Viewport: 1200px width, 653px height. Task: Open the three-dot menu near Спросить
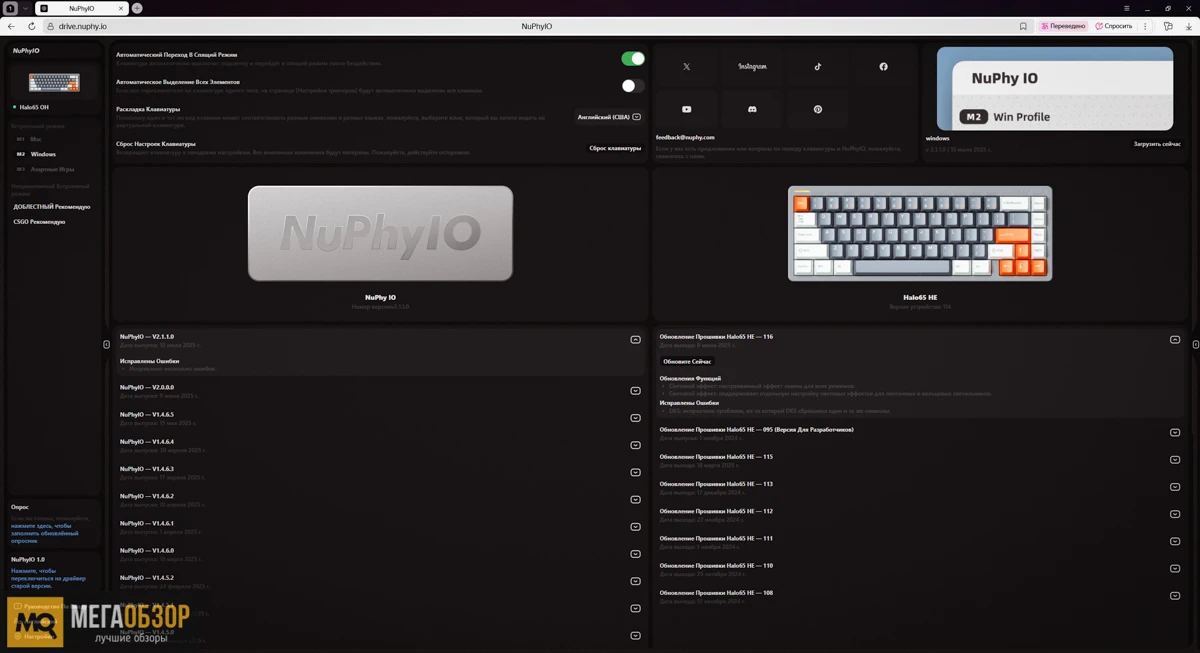pos(1147,26)
